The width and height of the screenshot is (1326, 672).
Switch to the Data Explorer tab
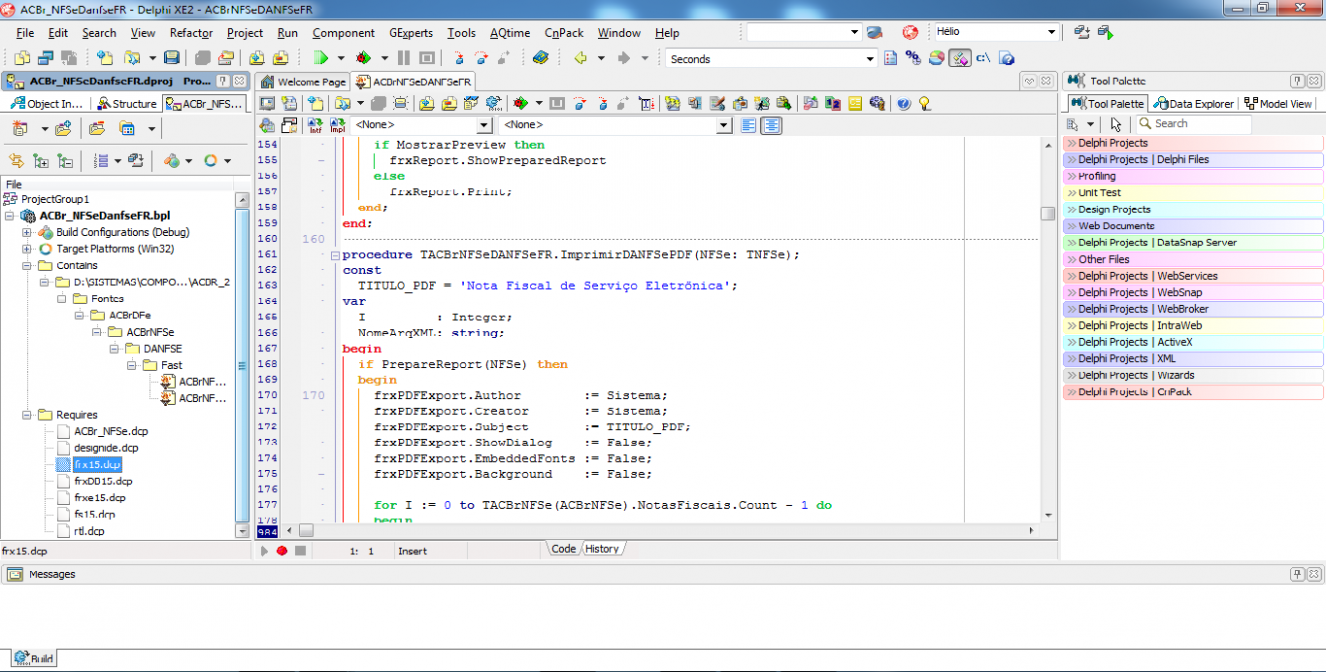(1194, 103)
